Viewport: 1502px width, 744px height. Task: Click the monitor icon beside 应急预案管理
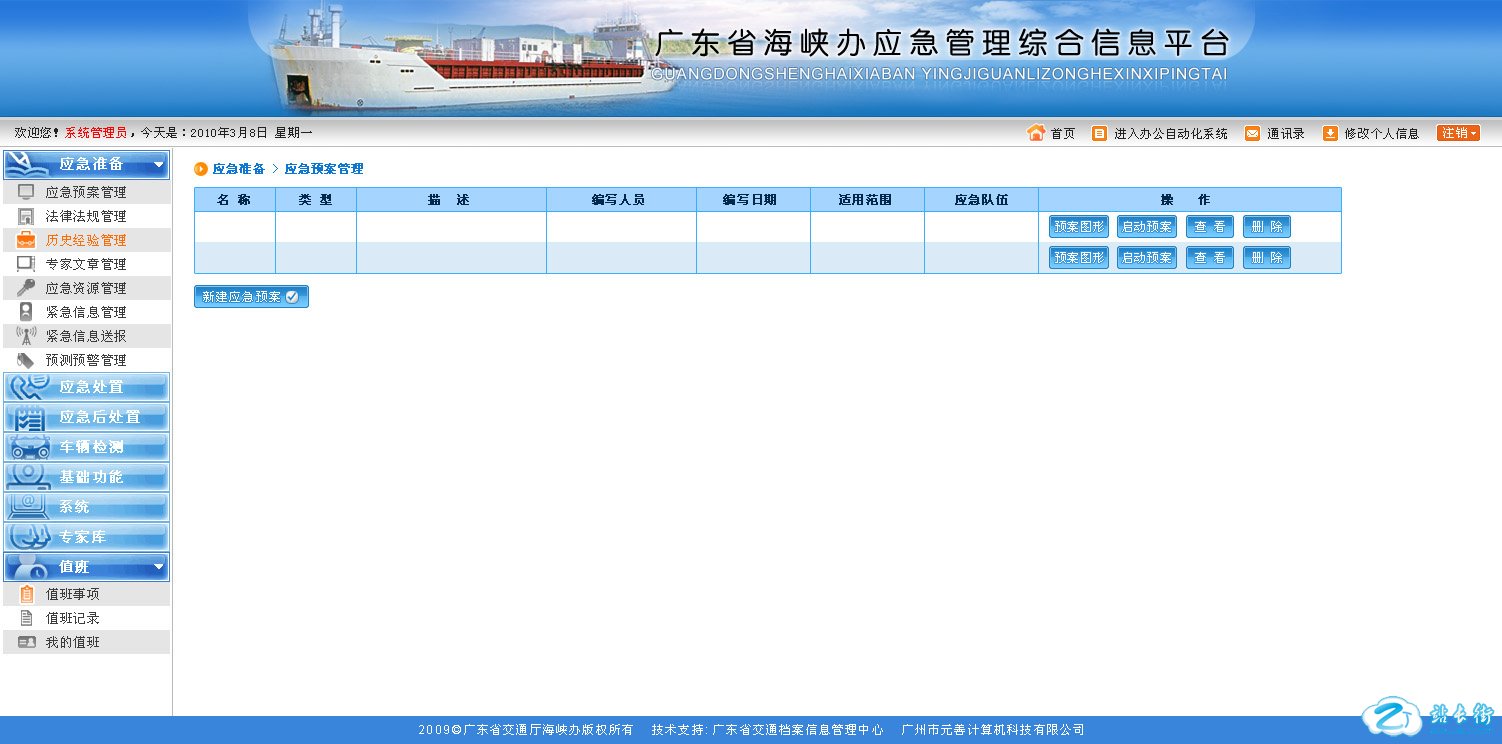[26, 192]
